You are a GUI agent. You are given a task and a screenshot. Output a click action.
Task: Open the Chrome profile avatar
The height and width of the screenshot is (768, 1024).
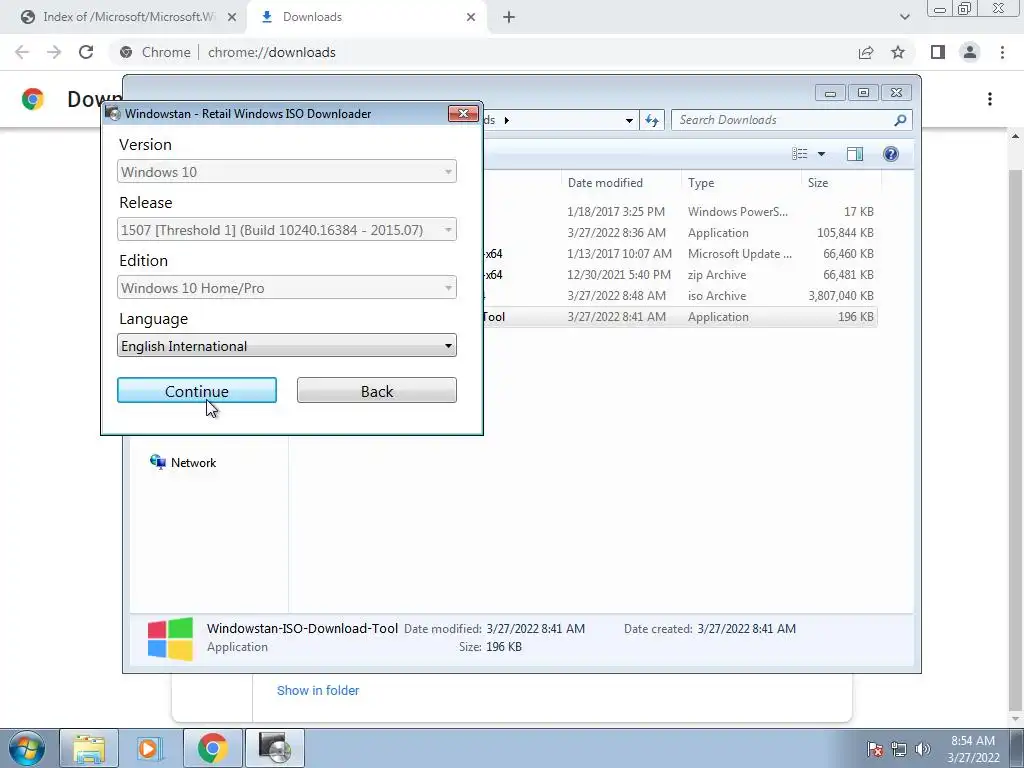pos(970,52)
